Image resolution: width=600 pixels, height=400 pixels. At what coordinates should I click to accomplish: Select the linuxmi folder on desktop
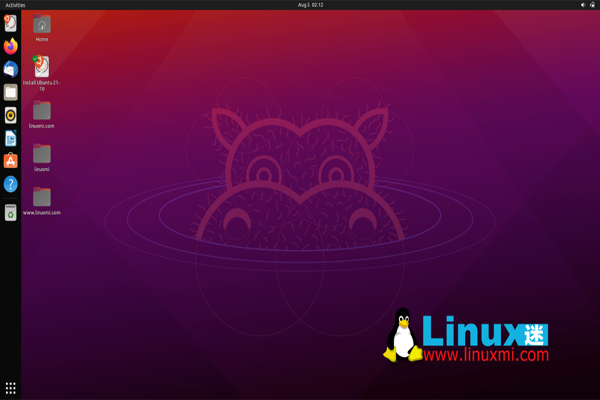point(42,157)
